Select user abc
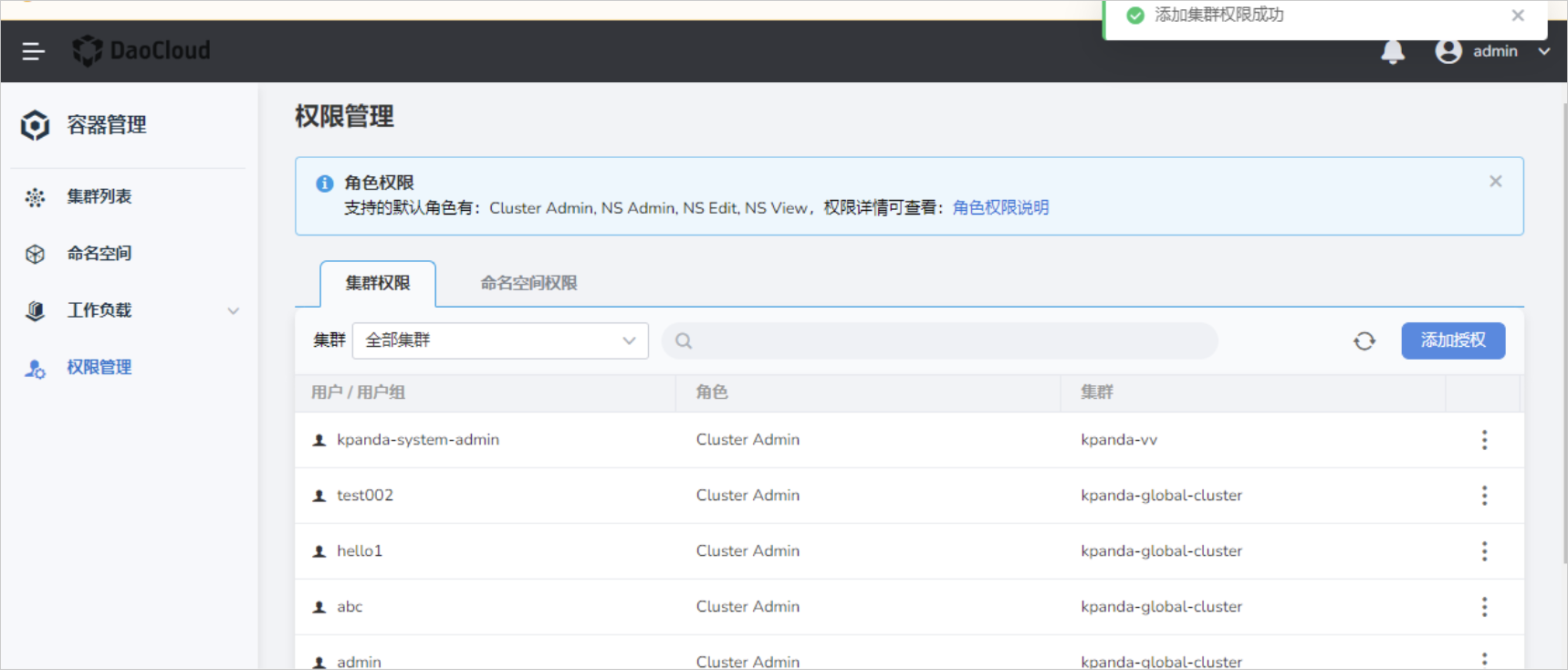This screenshot has height=670, width=1568. pyautogui.click(x=350, y=607)
